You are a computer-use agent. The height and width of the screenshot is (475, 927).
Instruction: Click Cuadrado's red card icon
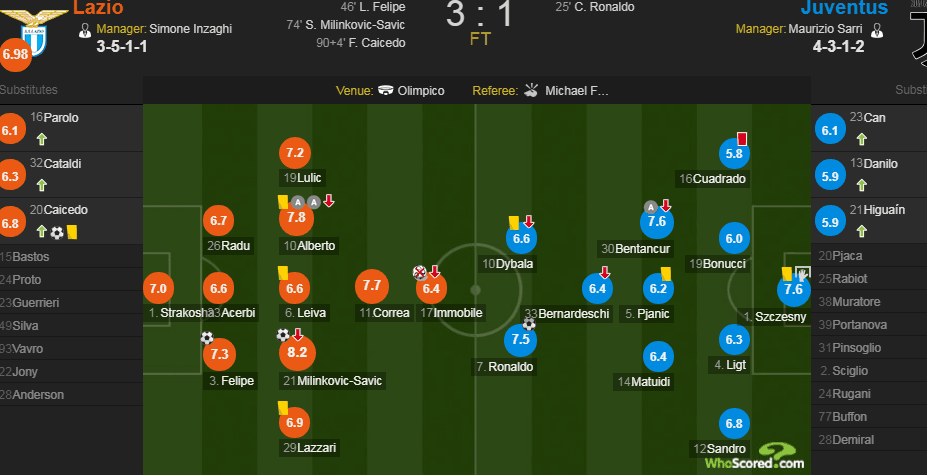click(743, 139)
